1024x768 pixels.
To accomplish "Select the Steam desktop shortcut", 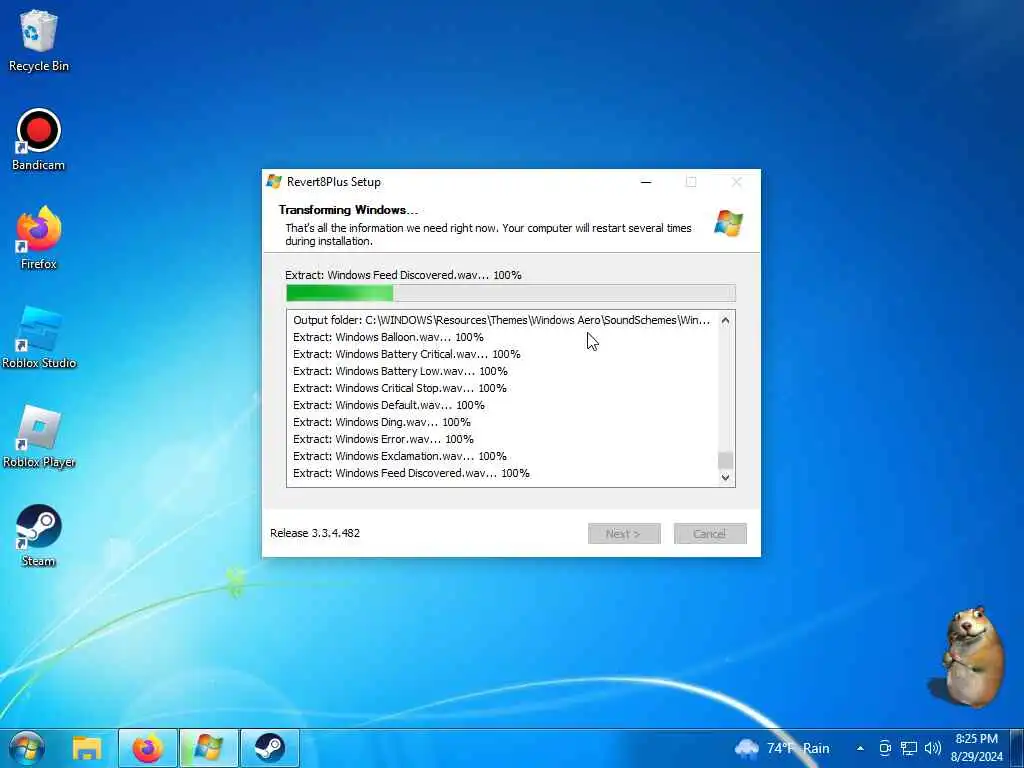I will tap(39, 536).
